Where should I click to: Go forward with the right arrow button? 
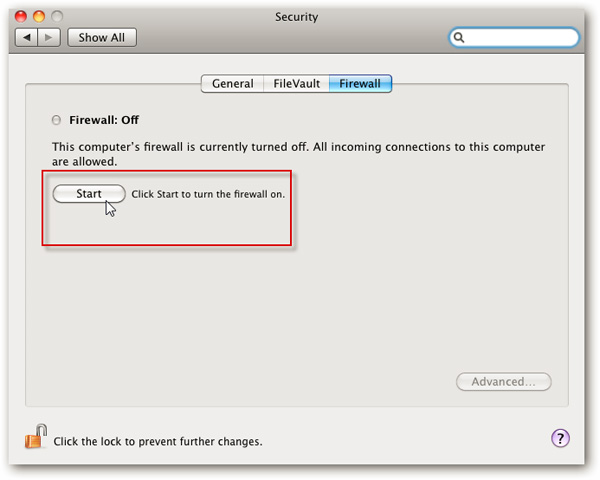(x=50, y=37)
